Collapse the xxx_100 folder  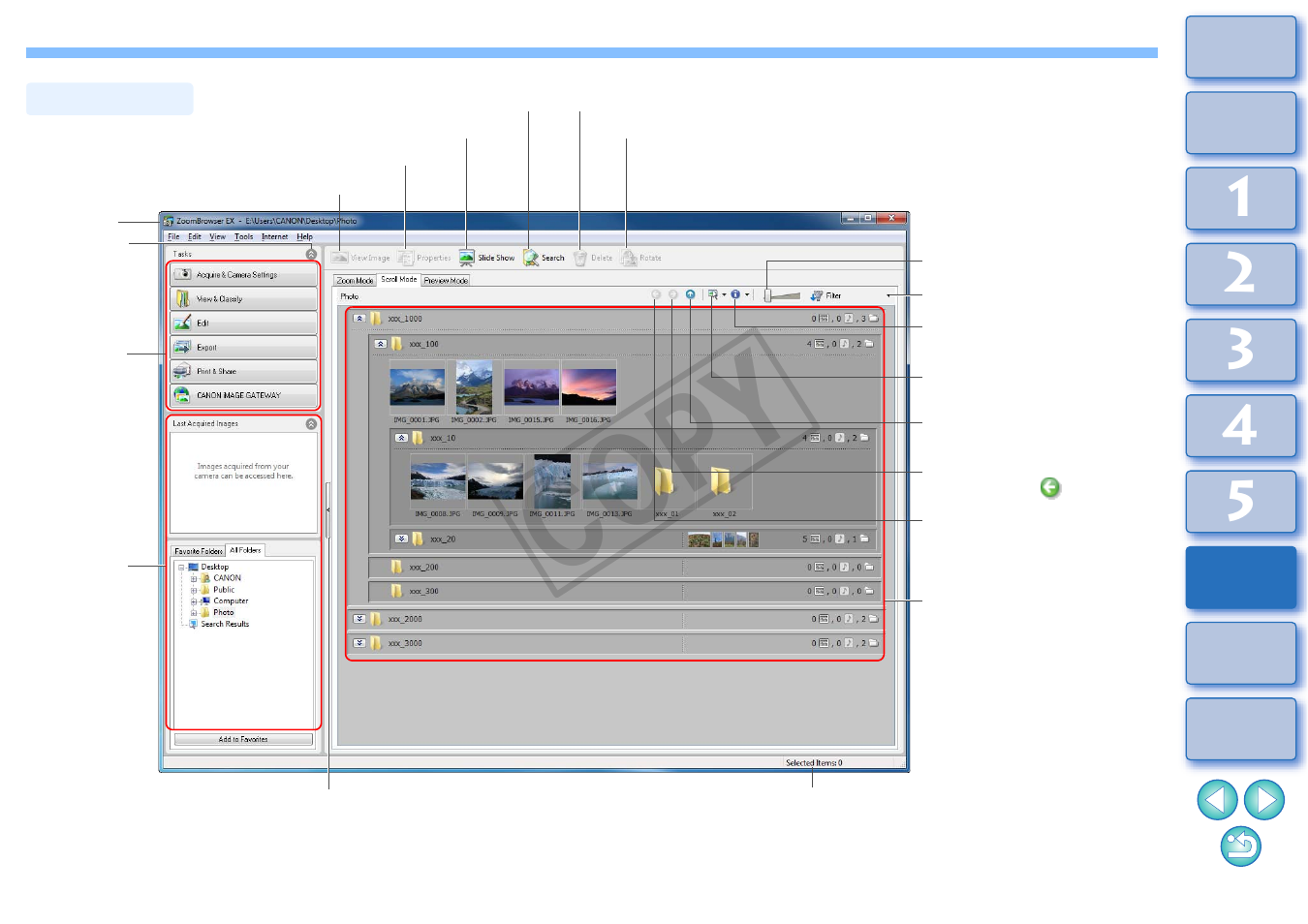point(381,344)
